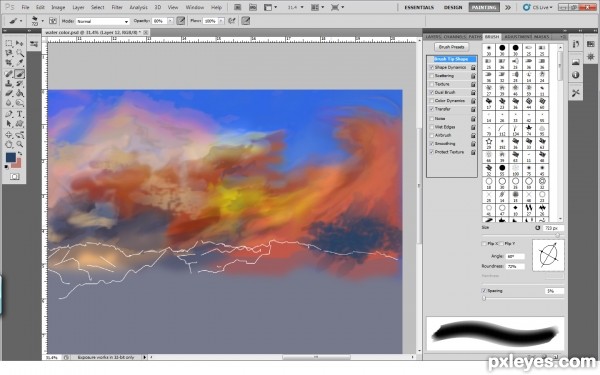The width and height of the screenshot is (600, 375).
Task: Select the Clone Stamp tool
Action: tap(9, 83)
